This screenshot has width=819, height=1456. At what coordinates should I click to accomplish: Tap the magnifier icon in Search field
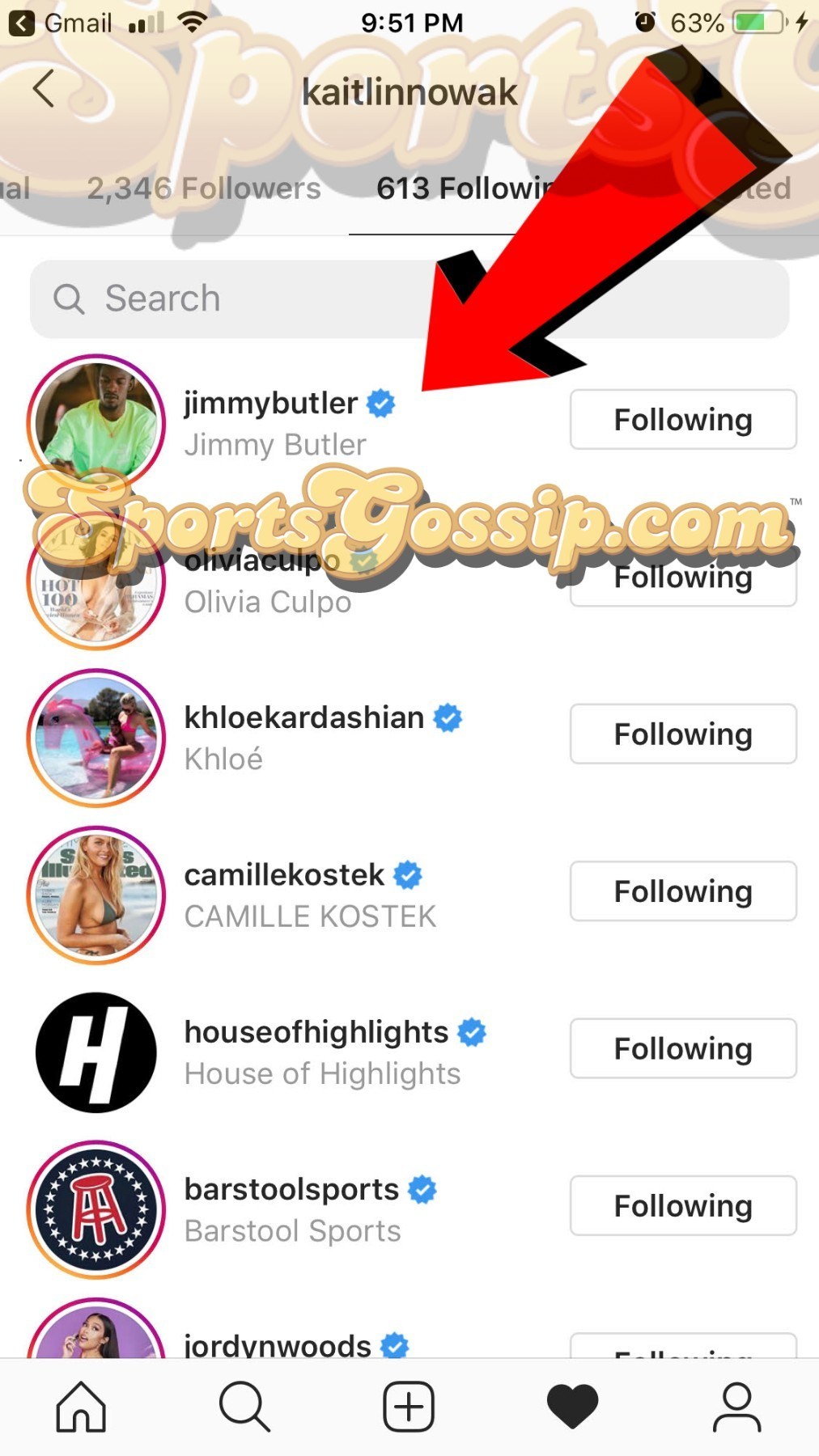[x=69, y=299]
